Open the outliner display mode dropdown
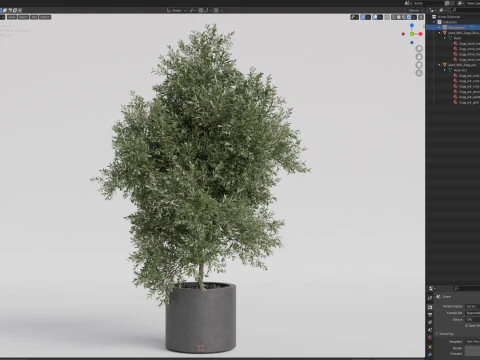 433,10
